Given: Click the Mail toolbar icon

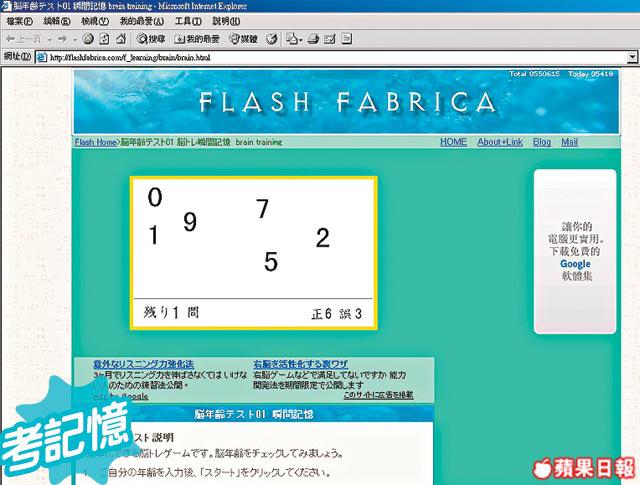Looking at the screenshot, I should (291, 39).
